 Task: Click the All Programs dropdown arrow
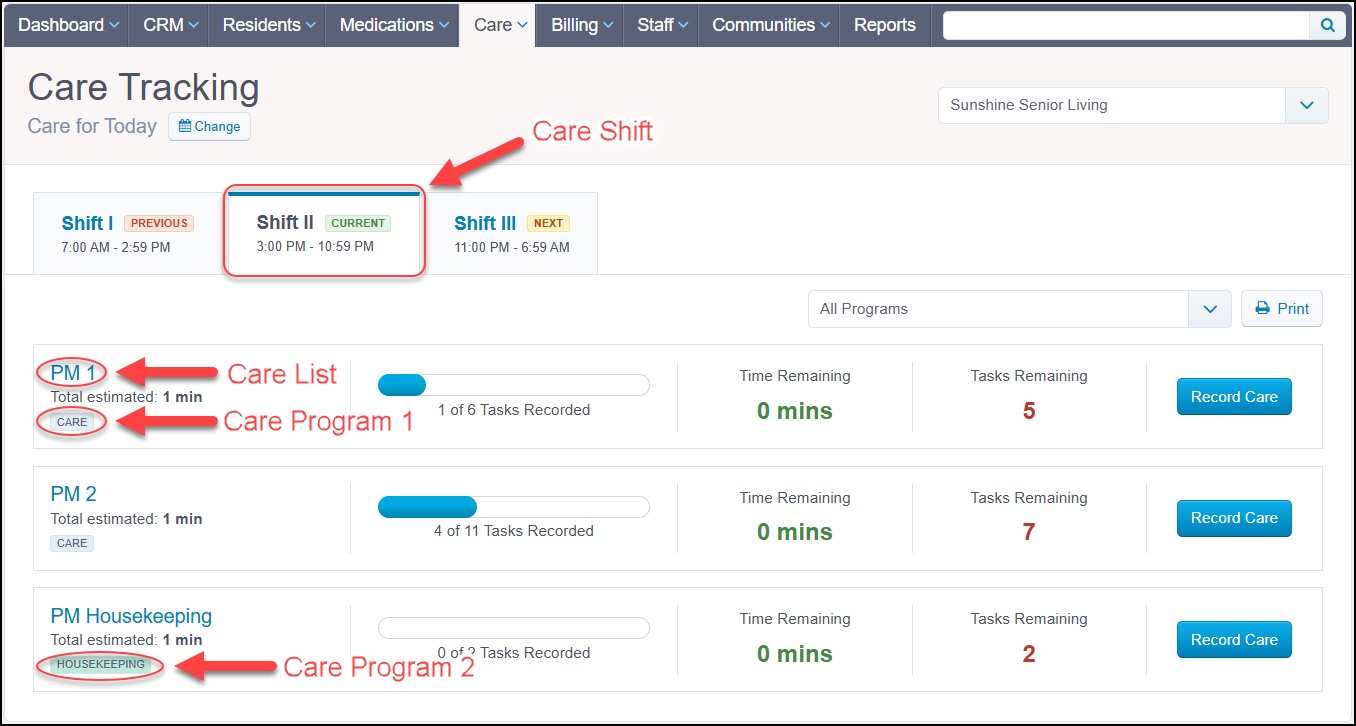(x=1210, y=309)
